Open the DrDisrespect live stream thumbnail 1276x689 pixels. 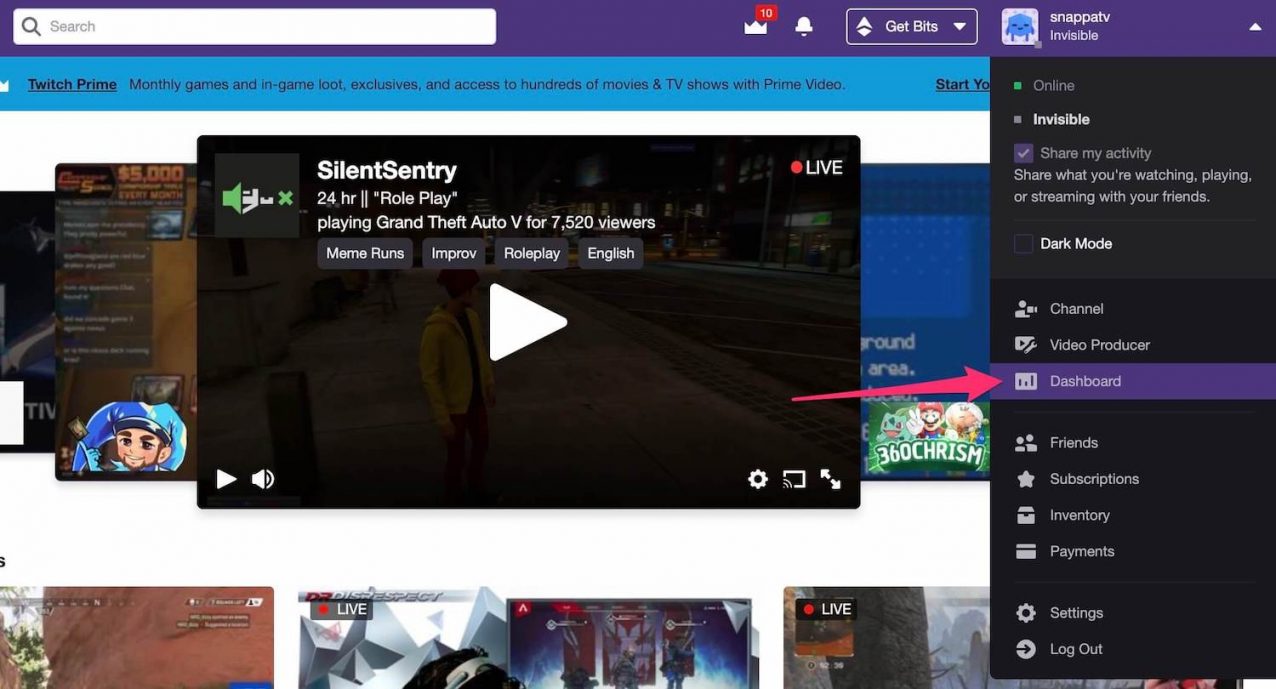pos(528,638)
